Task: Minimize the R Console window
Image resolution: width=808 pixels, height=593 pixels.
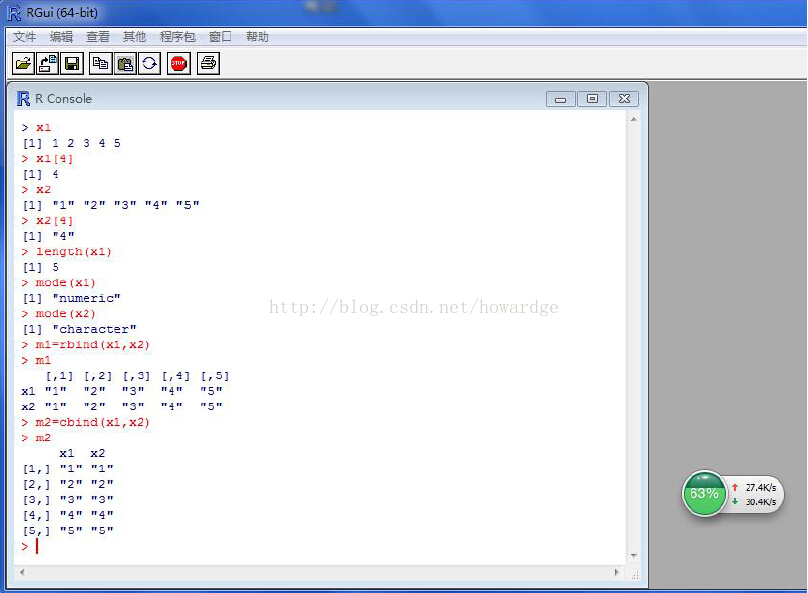Action: coord(561,99)
